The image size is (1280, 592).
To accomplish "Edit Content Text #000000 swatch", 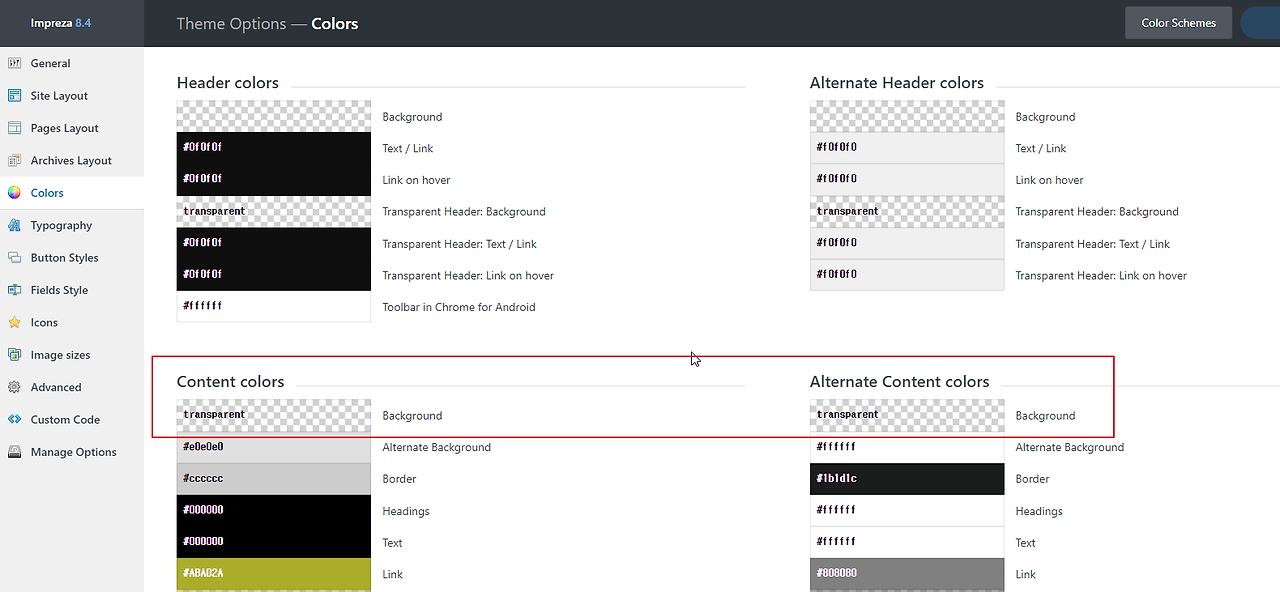I will pos(274,542).
